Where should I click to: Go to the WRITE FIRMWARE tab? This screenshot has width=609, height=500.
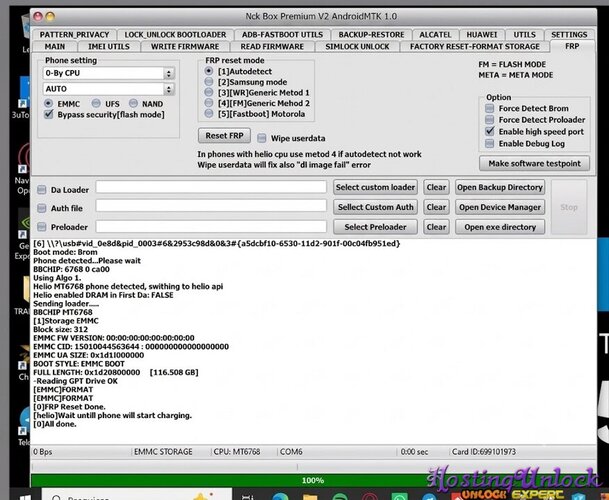(x=185, y=47)
